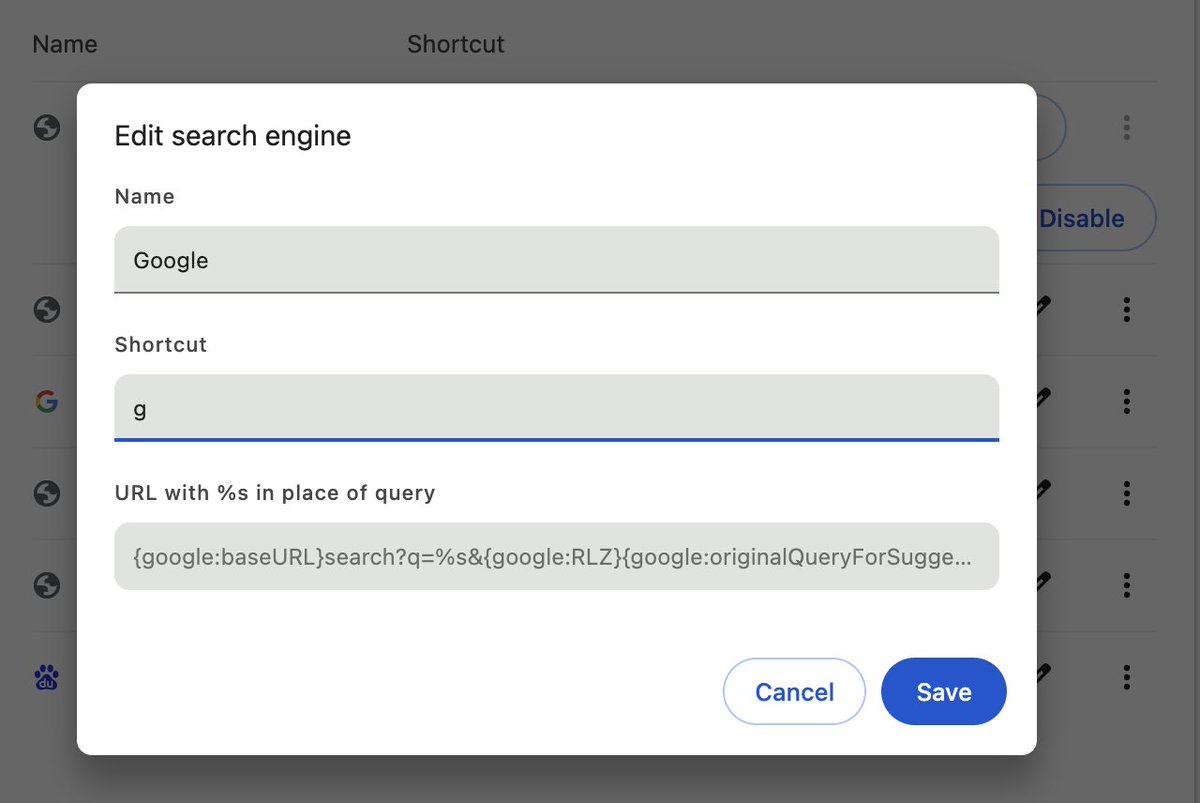
Task: Click the colorful Google "G" icon in the list
Action: (x=46, y=402)
